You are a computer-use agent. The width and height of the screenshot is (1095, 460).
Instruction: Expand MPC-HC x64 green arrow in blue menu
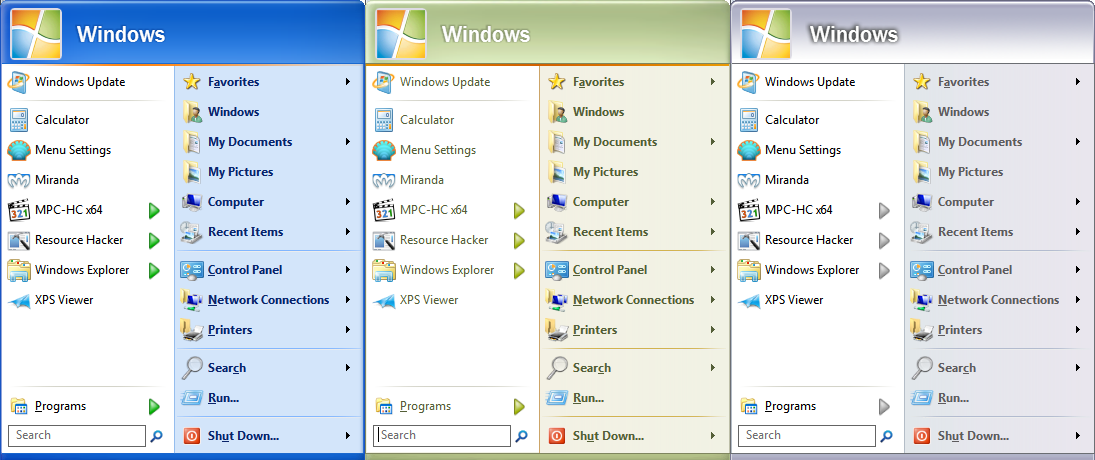pos(155,210)
